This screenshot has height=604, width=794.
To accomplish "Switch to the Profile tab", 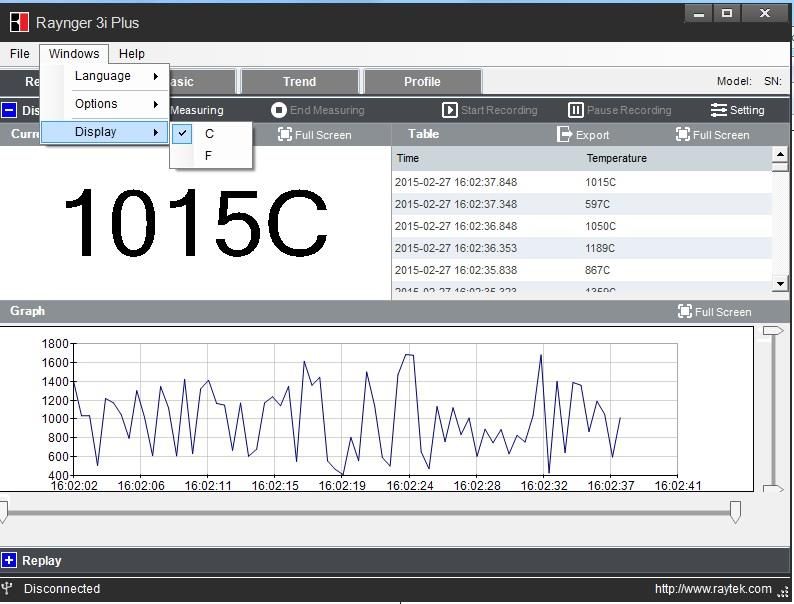I will point(422,82).
